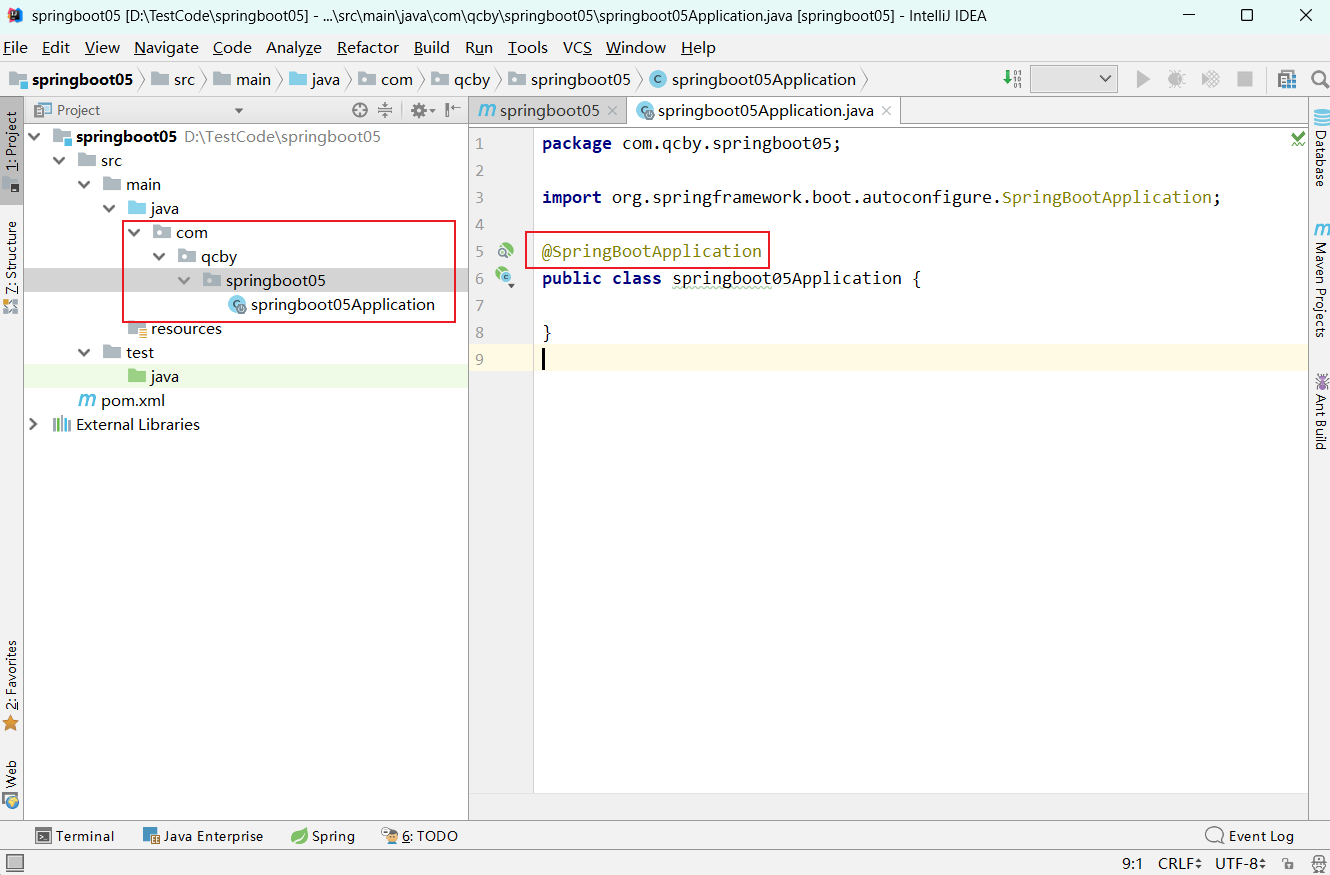Image resolution: width=1330 pixels, height=875 pixels.
Task: Hide the Project panel with the arrow icon
Action: [452, 110]
